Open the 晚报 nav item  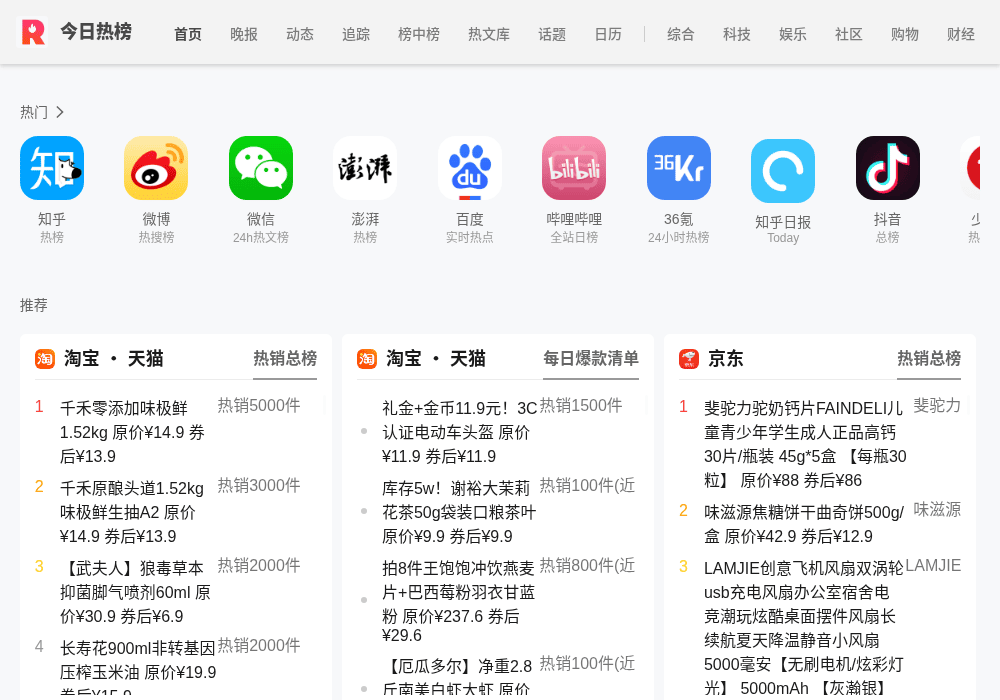click(244, 34)
